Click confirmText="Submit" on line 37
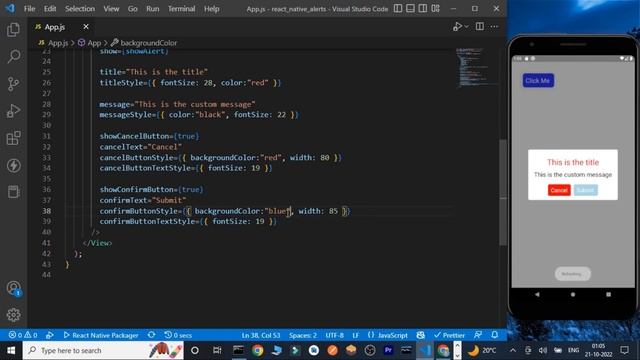 click(143, 200)
